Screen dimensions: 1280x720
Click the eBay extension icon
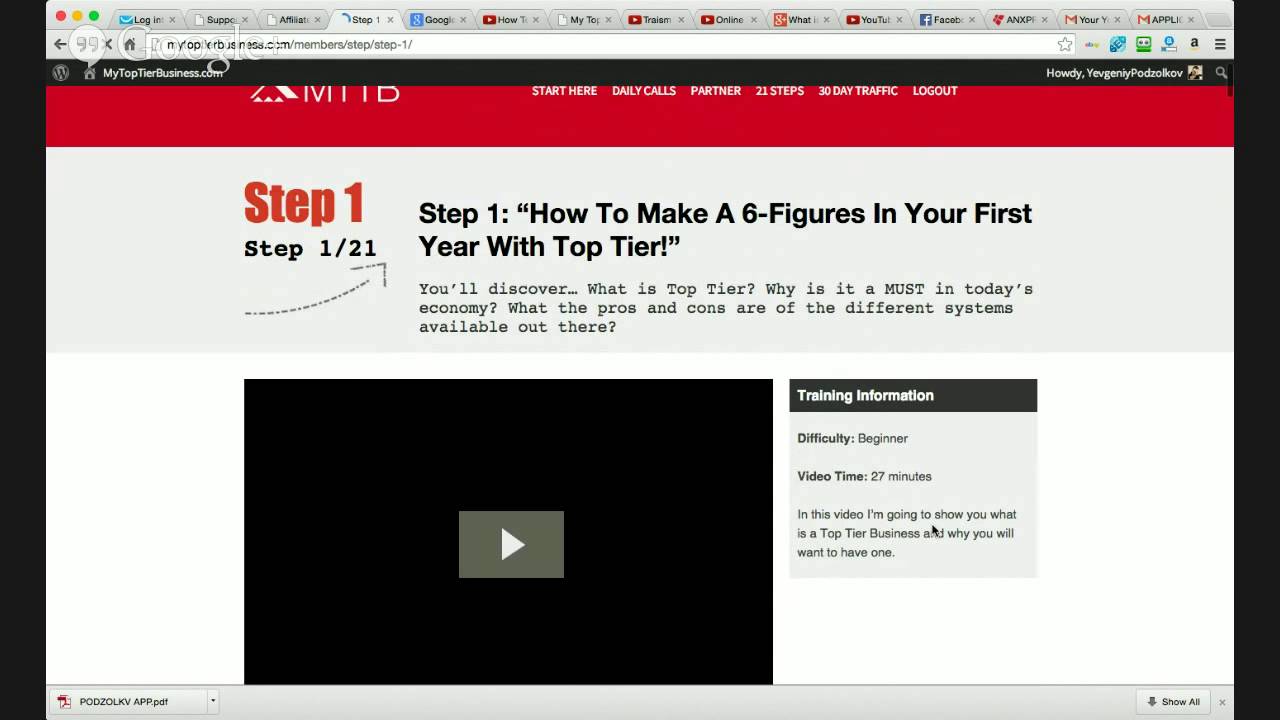coord(1092,44)
